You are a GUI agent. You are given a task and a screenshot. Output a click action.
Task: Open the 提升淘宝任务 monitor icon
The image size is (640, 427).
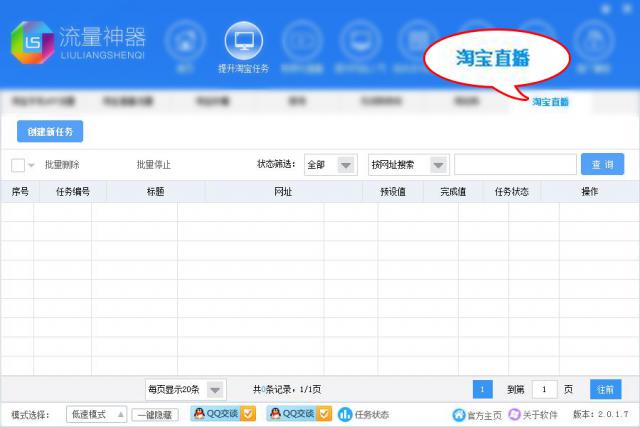pos(244,41)
